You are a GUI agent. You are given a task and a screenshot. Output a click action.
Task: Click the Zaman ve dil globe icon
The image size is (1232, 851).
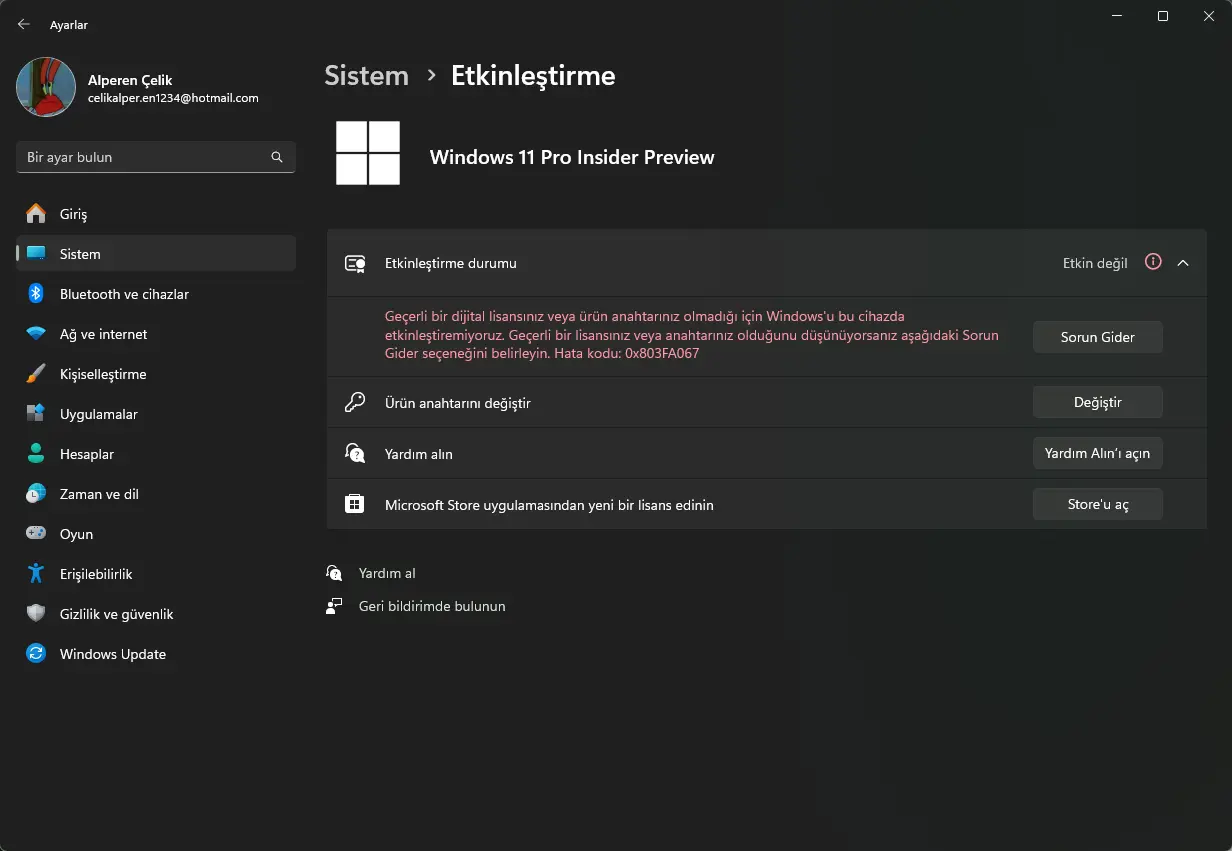pyautogui.click(x=36, y=494)
